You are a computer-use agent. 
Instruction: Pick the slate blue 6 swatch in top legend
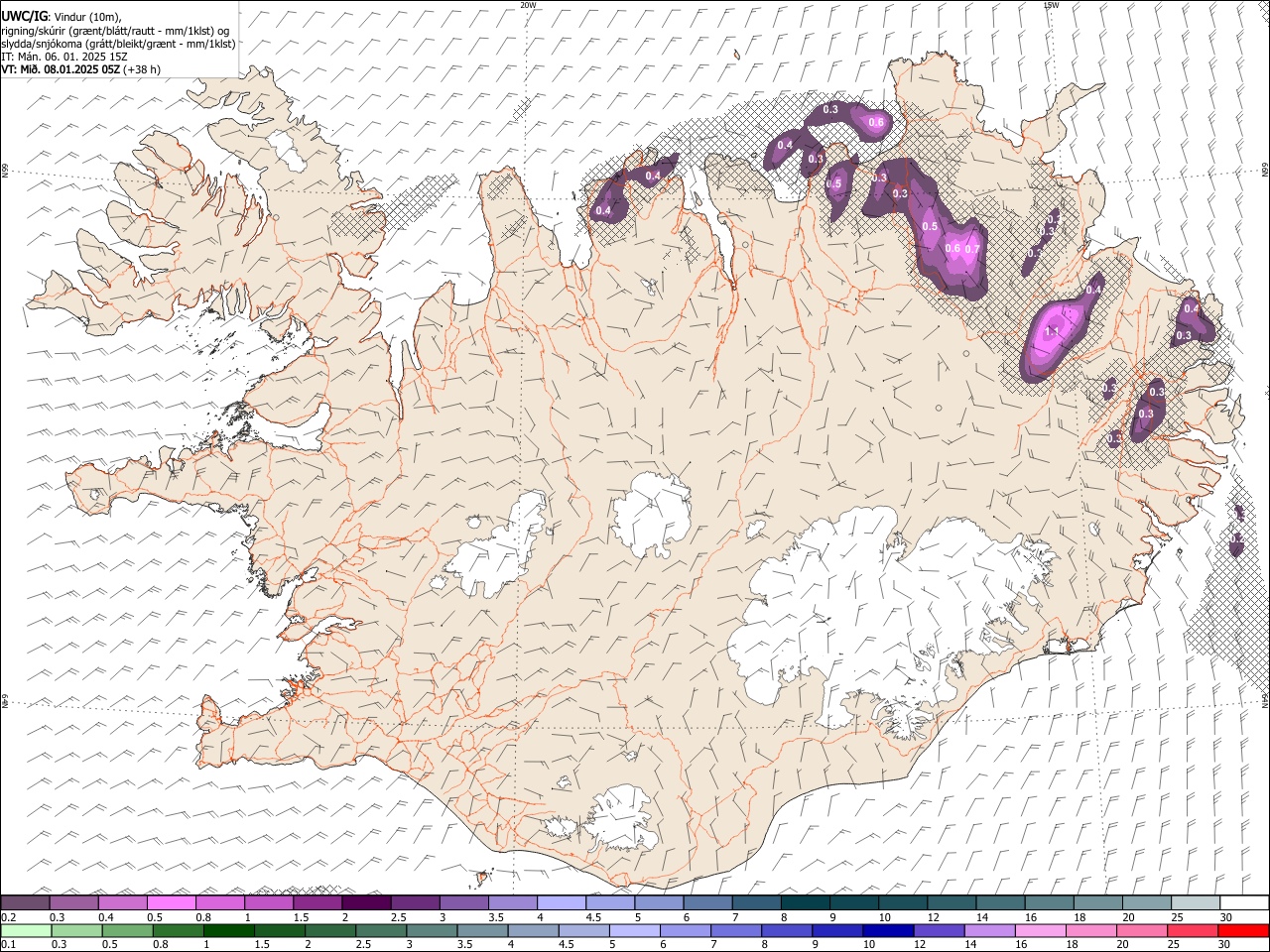[707, 902]
